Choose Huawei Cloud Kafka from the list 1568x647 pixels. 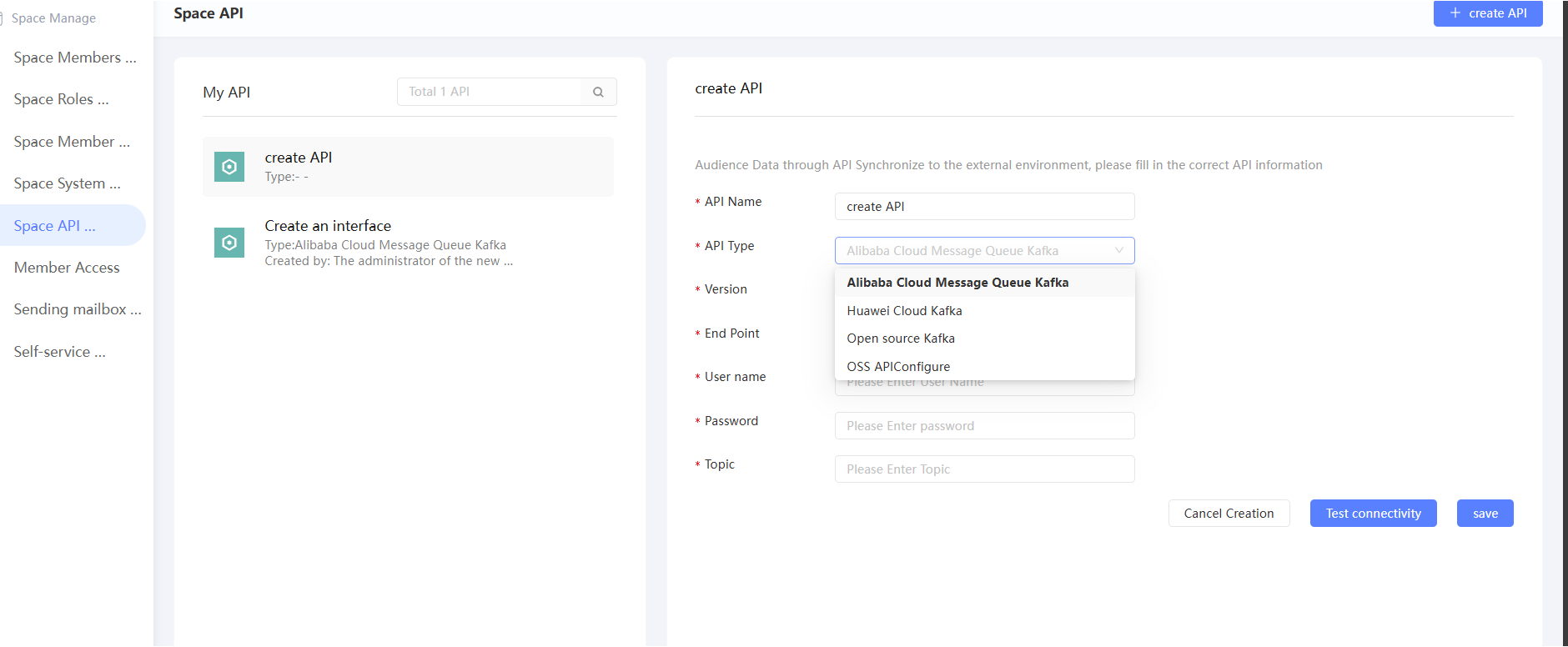904,311
